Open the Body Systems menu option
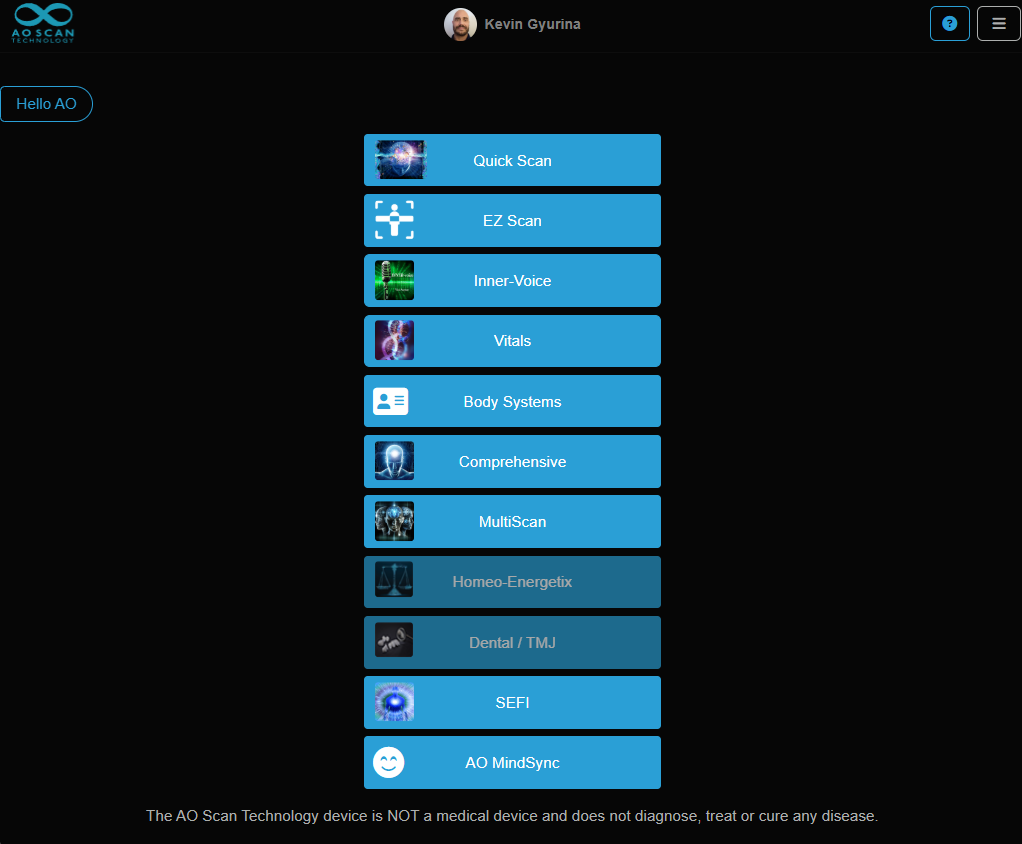This screenshot has width=1022, height=844. [x=512, y=401]
